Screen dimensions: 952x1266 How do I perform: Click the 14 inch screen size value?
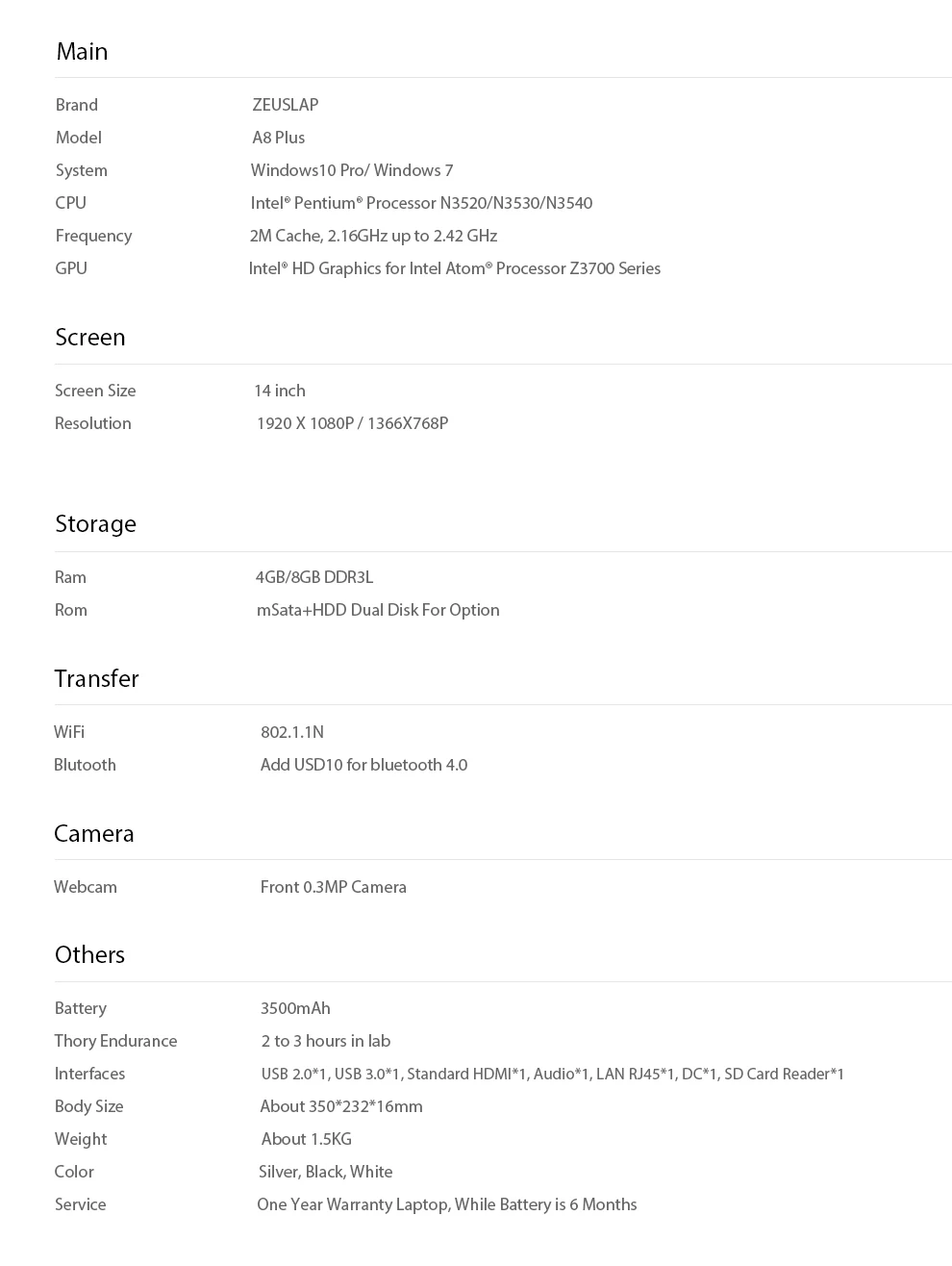tap(280, 391)
